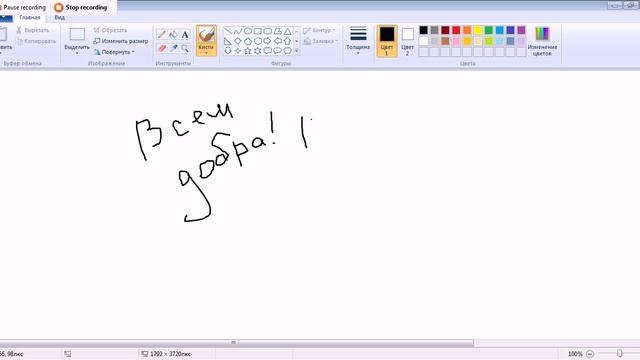Choose the Rectangle shape

pos(258,31)
